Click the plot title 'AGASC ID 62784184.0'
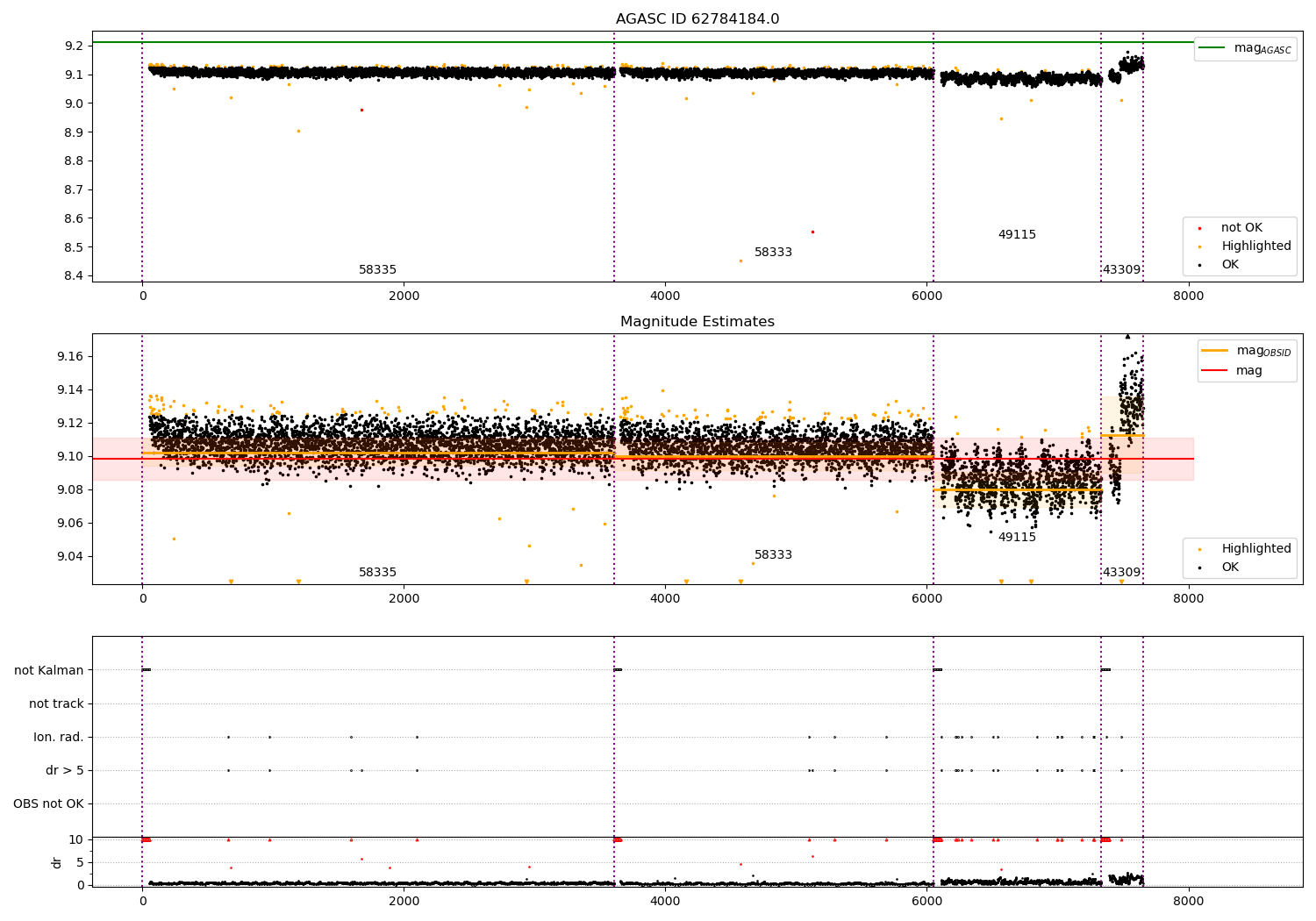Image resolution: width=1316 pixels, height=921 pixels. (x=697, y=18)
